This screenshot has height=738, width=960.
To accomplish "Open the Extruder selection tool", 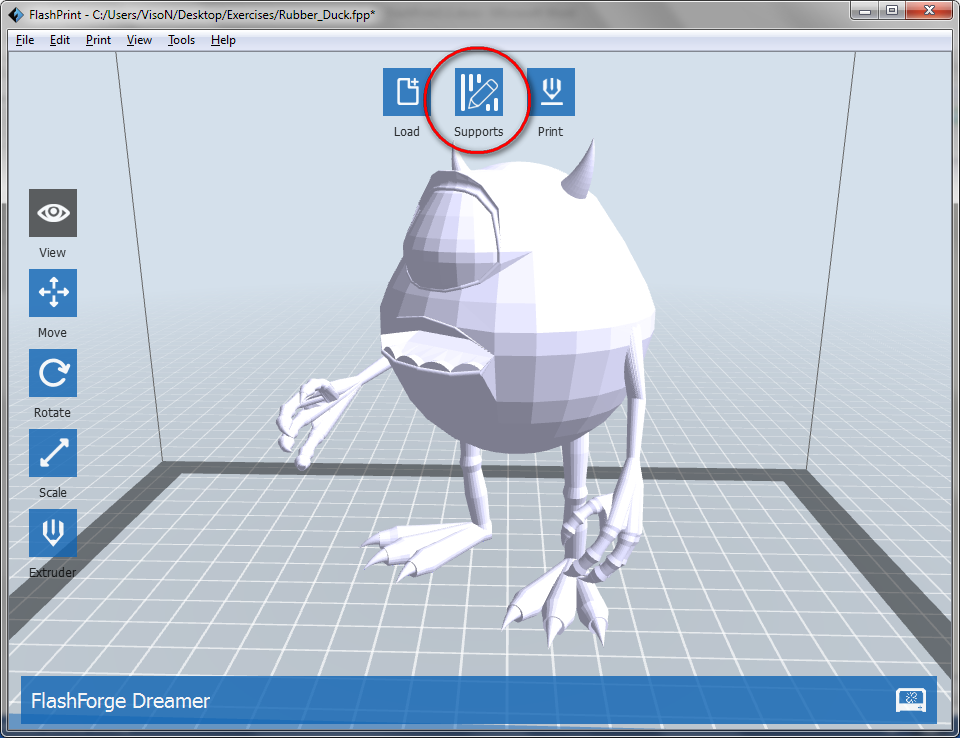I will [x=53, y=533].
